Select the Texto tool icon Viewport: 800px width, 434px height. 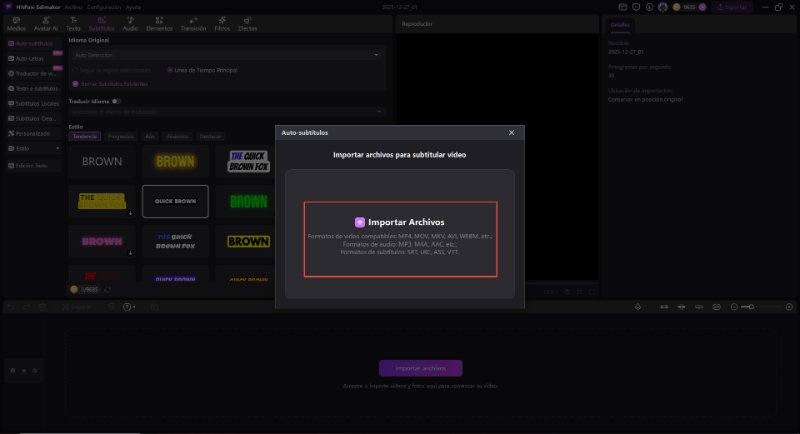tap(73, 24)
